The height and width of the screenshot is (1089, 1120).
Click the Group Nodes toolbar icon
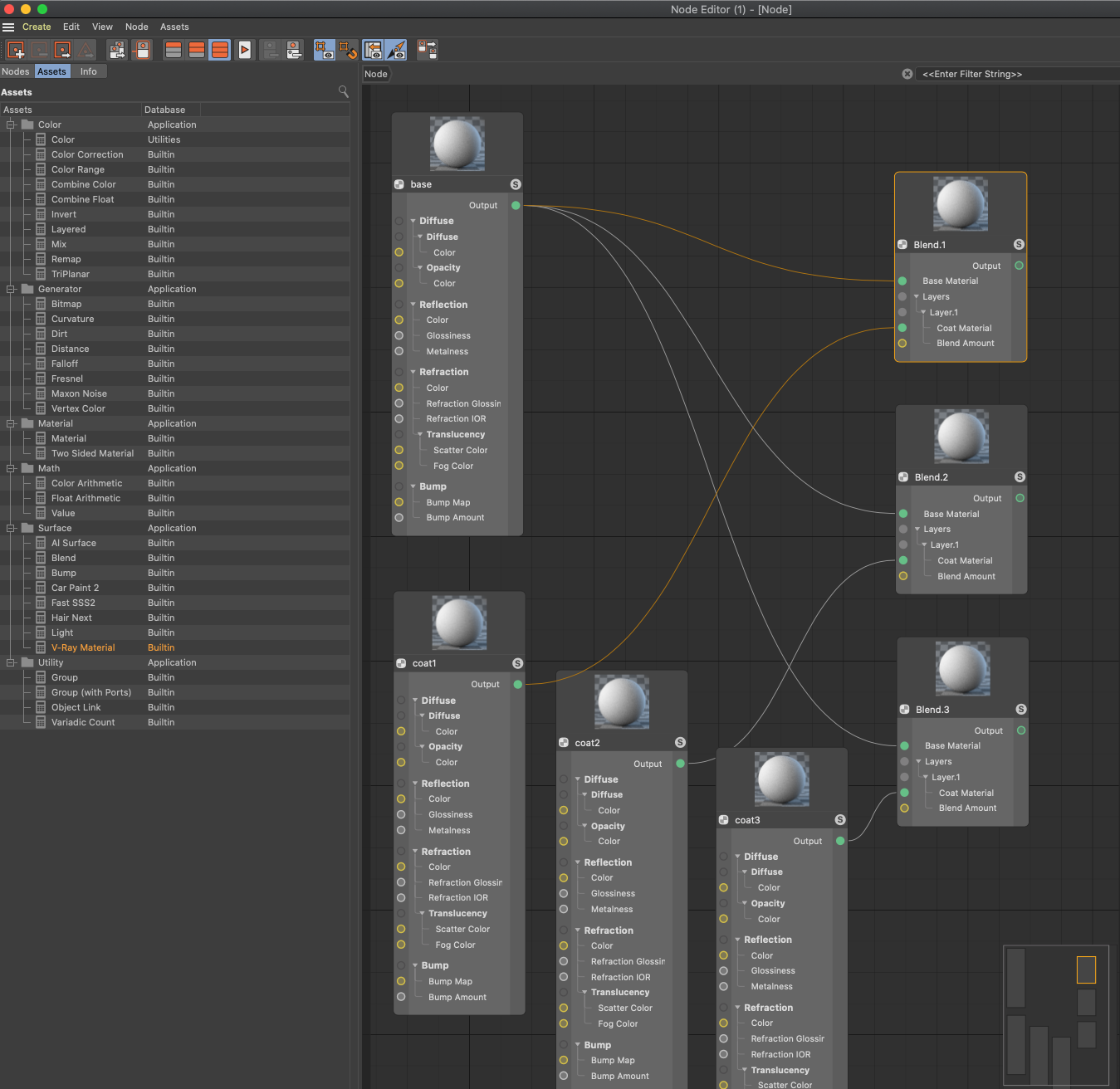coord(117,50)
